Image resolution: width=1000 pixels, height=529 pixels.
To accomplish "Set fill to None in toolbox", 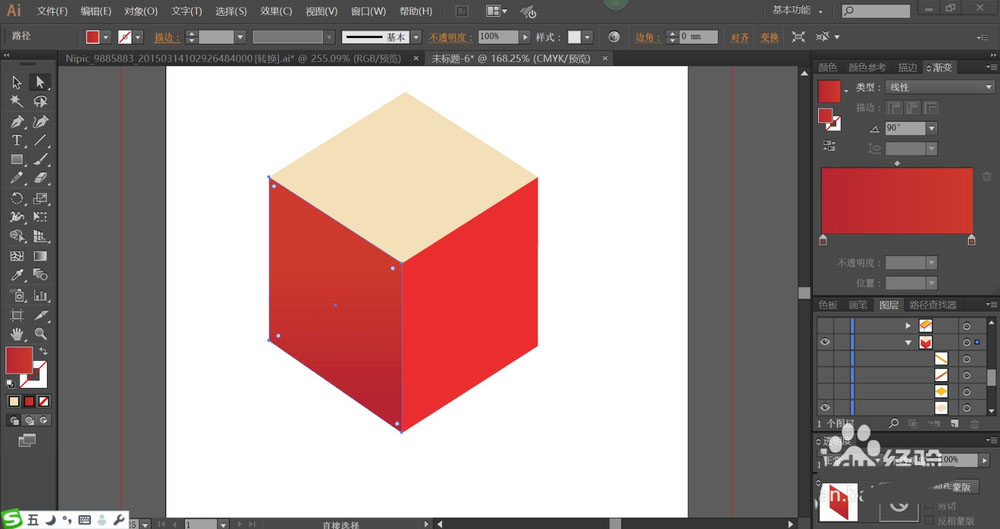I will (x=43, y=401).
